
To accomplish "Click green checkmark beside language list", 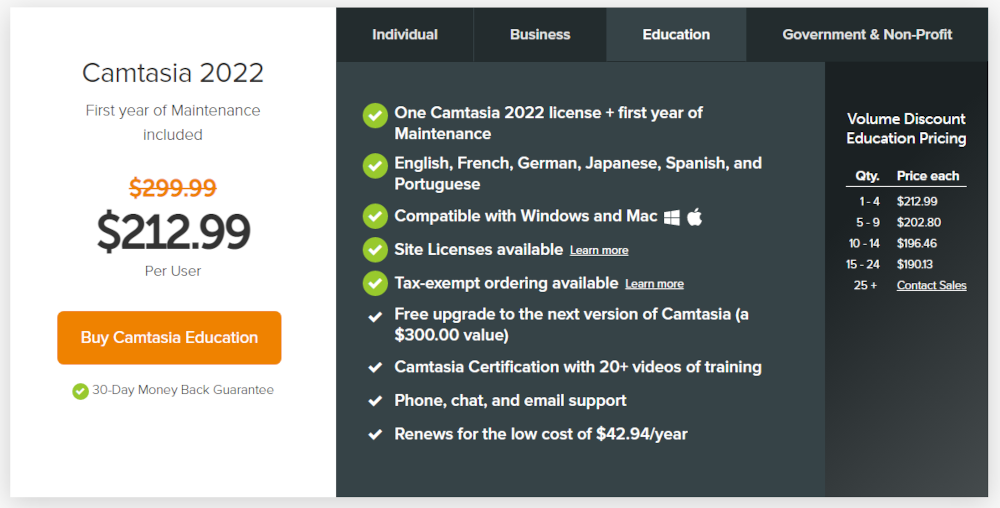I will (x=375, y=166).
